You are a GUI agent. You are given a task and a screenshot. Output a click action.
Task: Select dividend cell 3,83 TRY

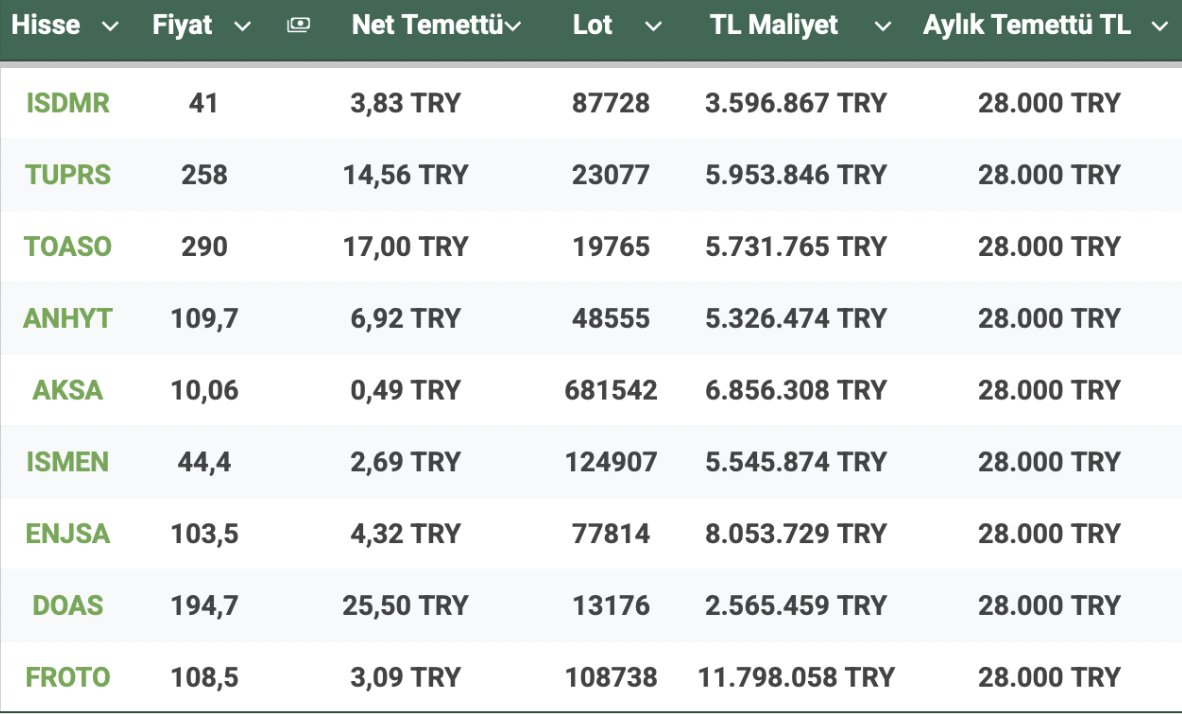click(x=406, y=103)
